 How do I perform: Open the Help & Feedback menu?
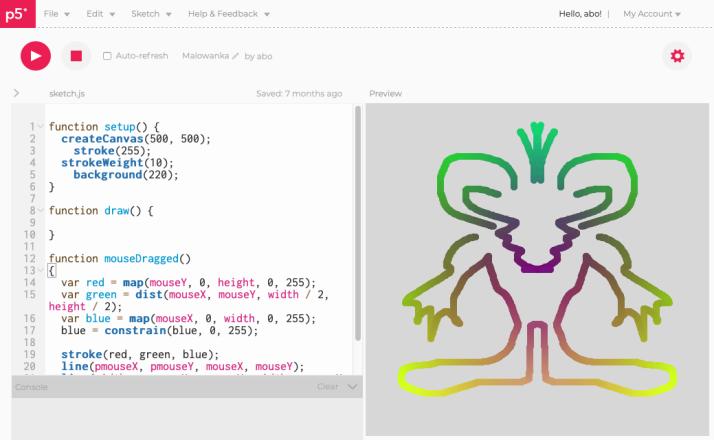pyautogui.click(x=229, y=14)
